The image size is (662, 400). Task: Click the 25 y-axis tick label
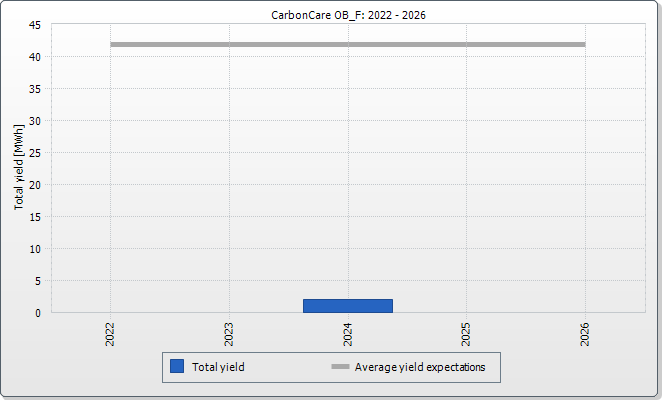pos(35,153)
